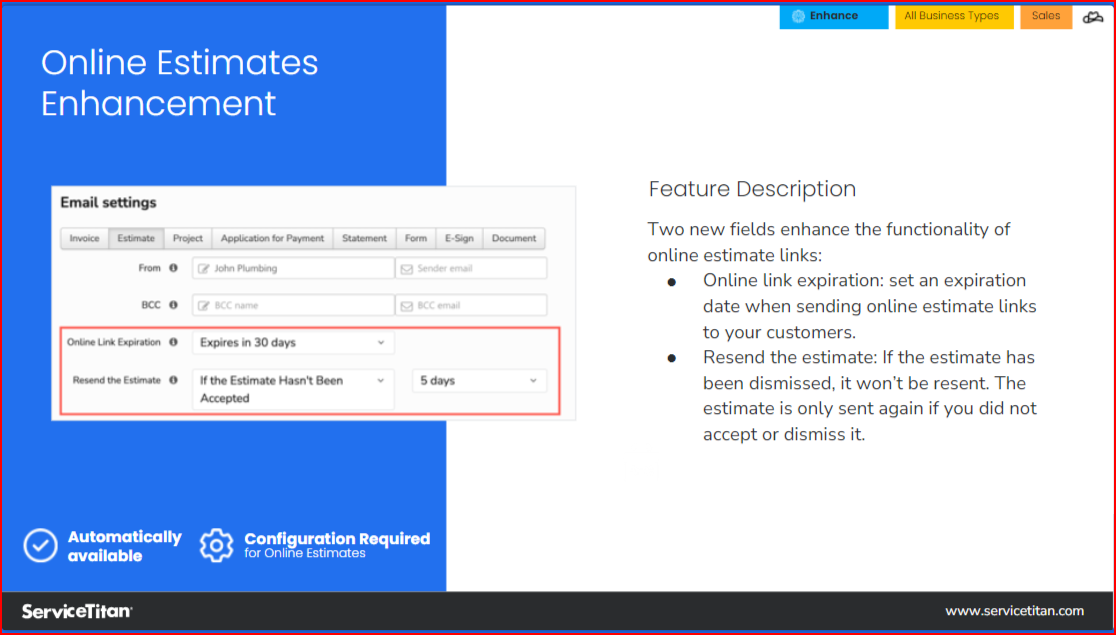Switch to the Project tab
The image size is (1116, 635).
click(188, 238)
